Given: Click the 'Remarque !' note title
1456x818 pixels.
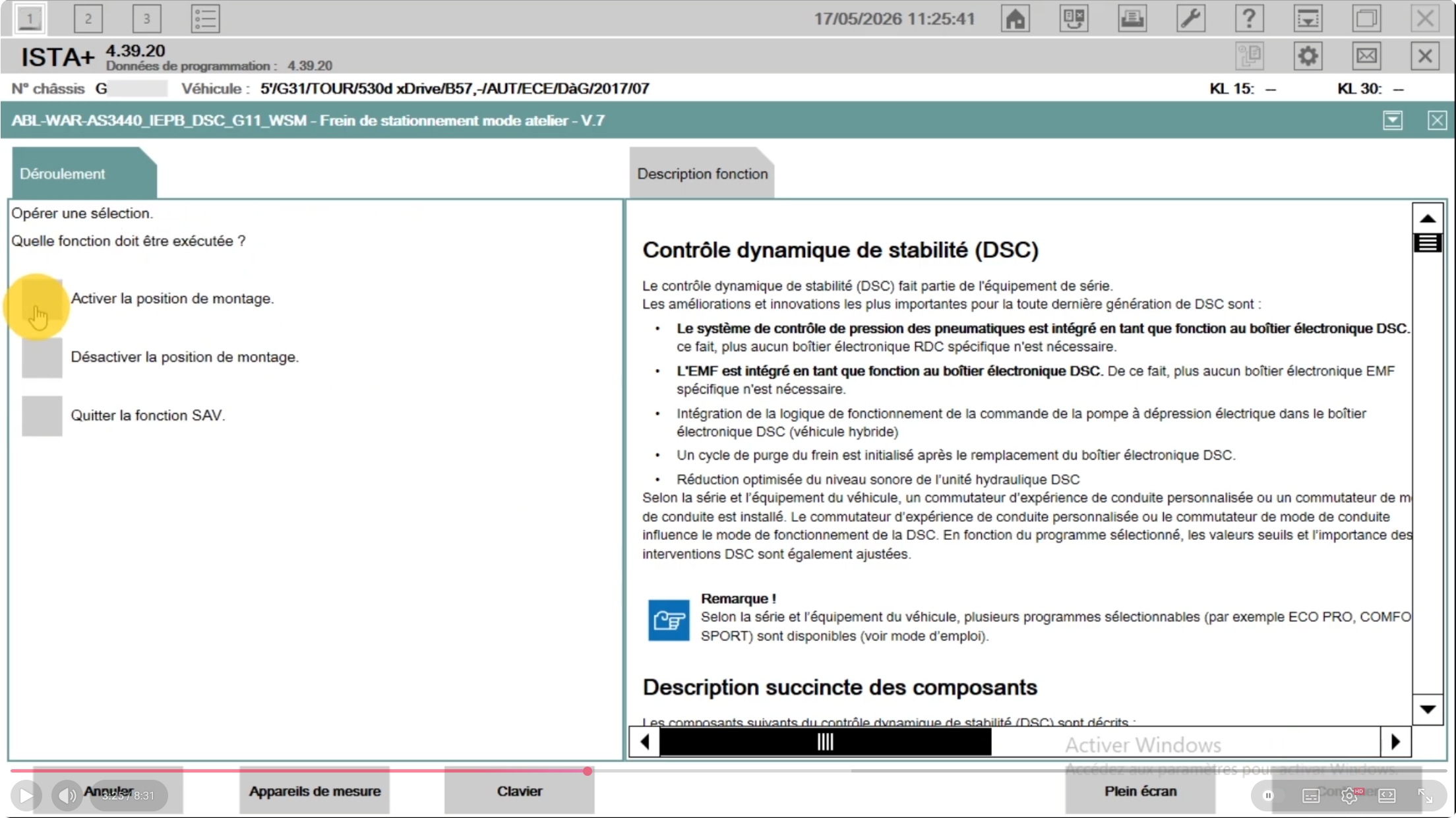Looking at the screenshot, I should 739,599.
